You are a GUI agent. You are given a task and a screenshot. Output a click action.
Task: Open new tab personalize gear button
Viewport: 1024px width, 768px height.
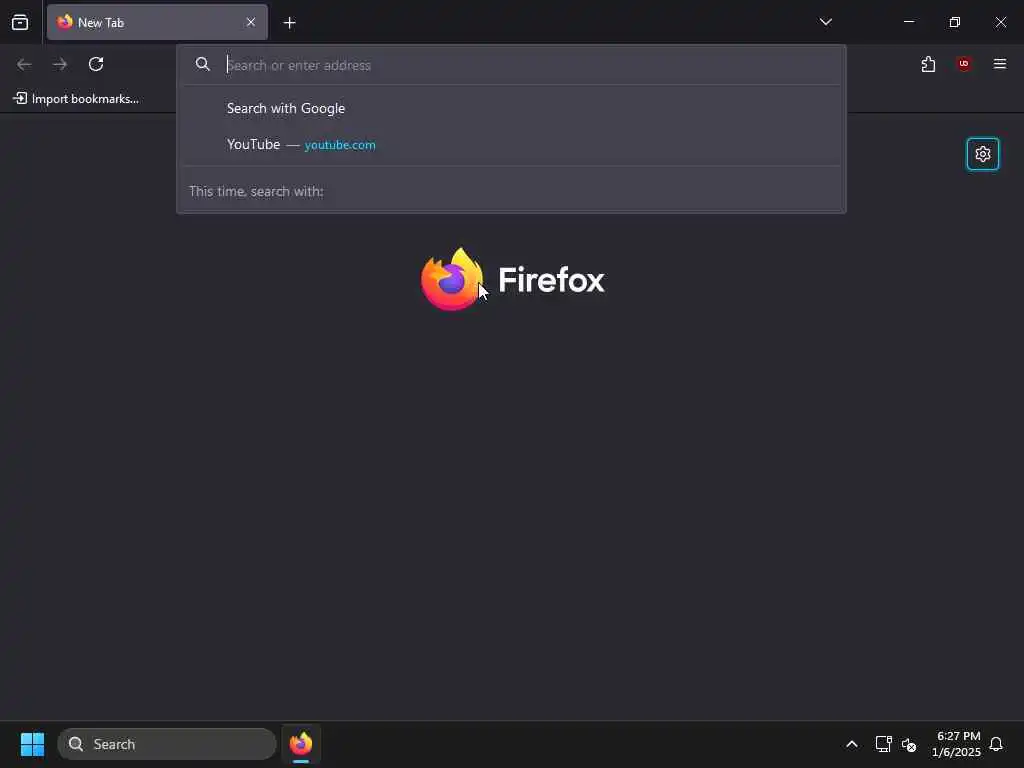pyautogui.click(x=983, y=154)
